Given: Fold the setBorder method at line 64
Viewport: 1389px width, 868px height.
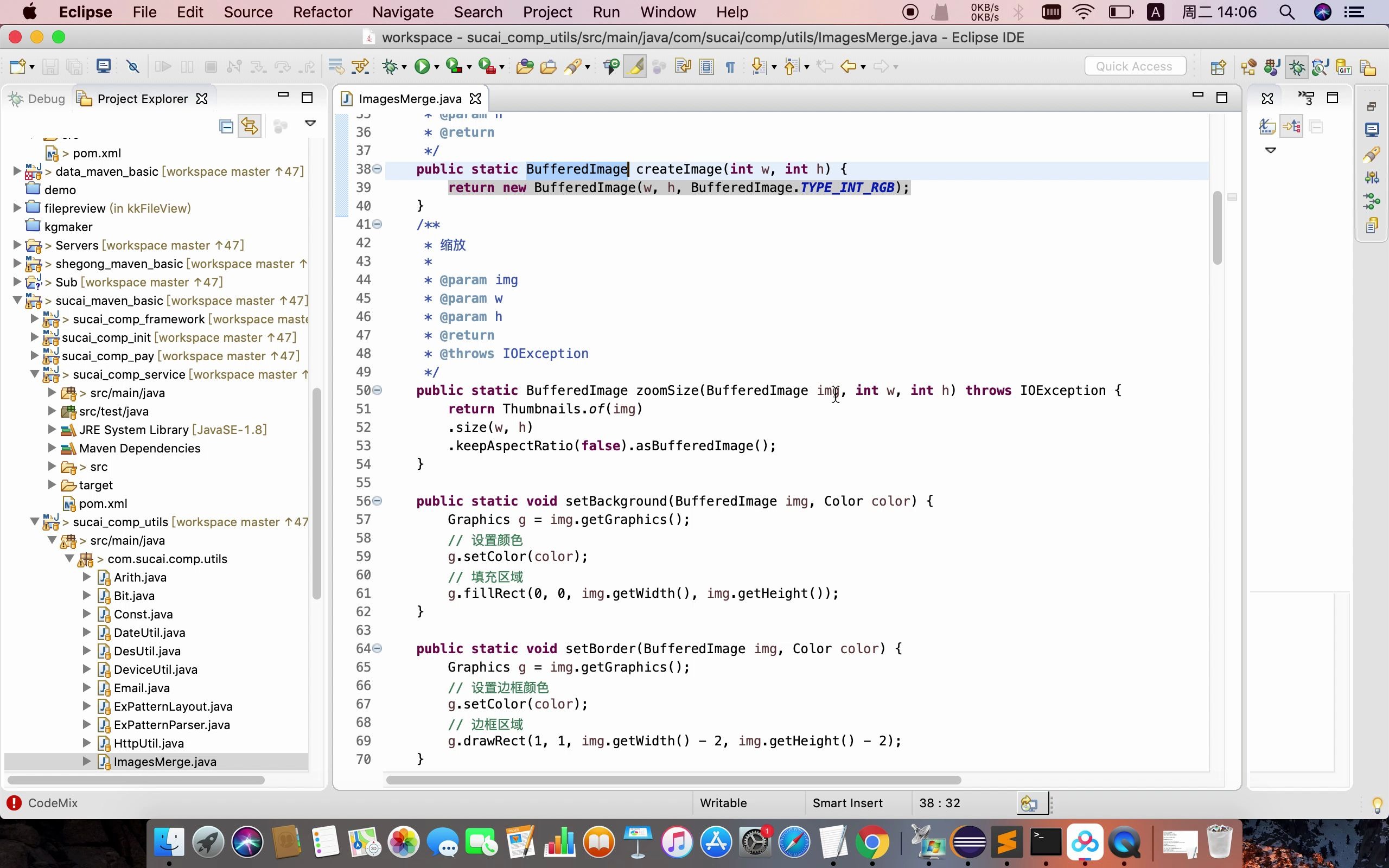Looking at the screenshot, I should coord(377,648).
